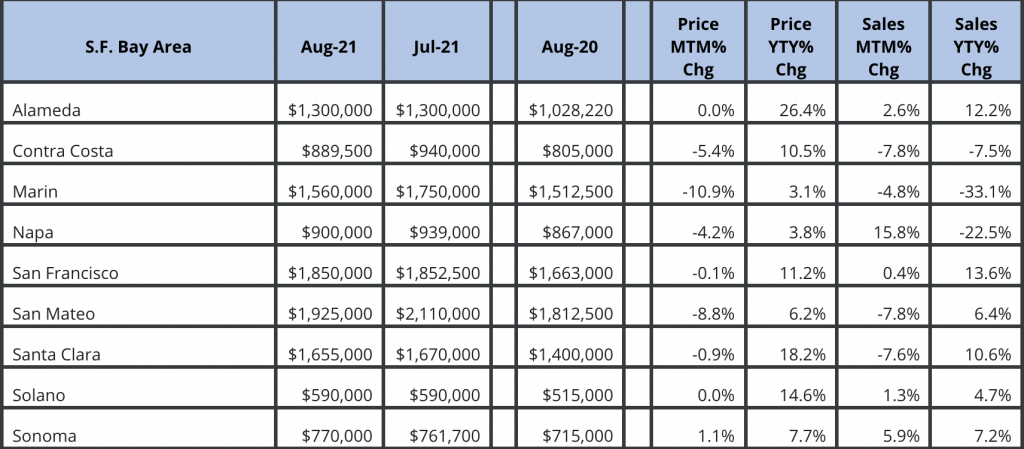
Task: Click the S.F. Bay Area column header
Action: (138, 46)
